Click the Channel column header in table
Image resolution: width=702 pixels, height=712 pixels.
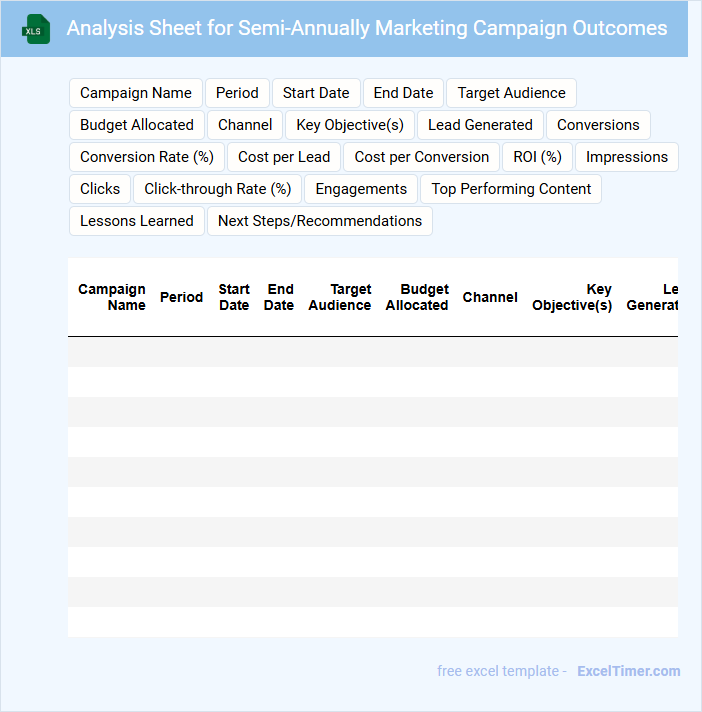[490, 297]
